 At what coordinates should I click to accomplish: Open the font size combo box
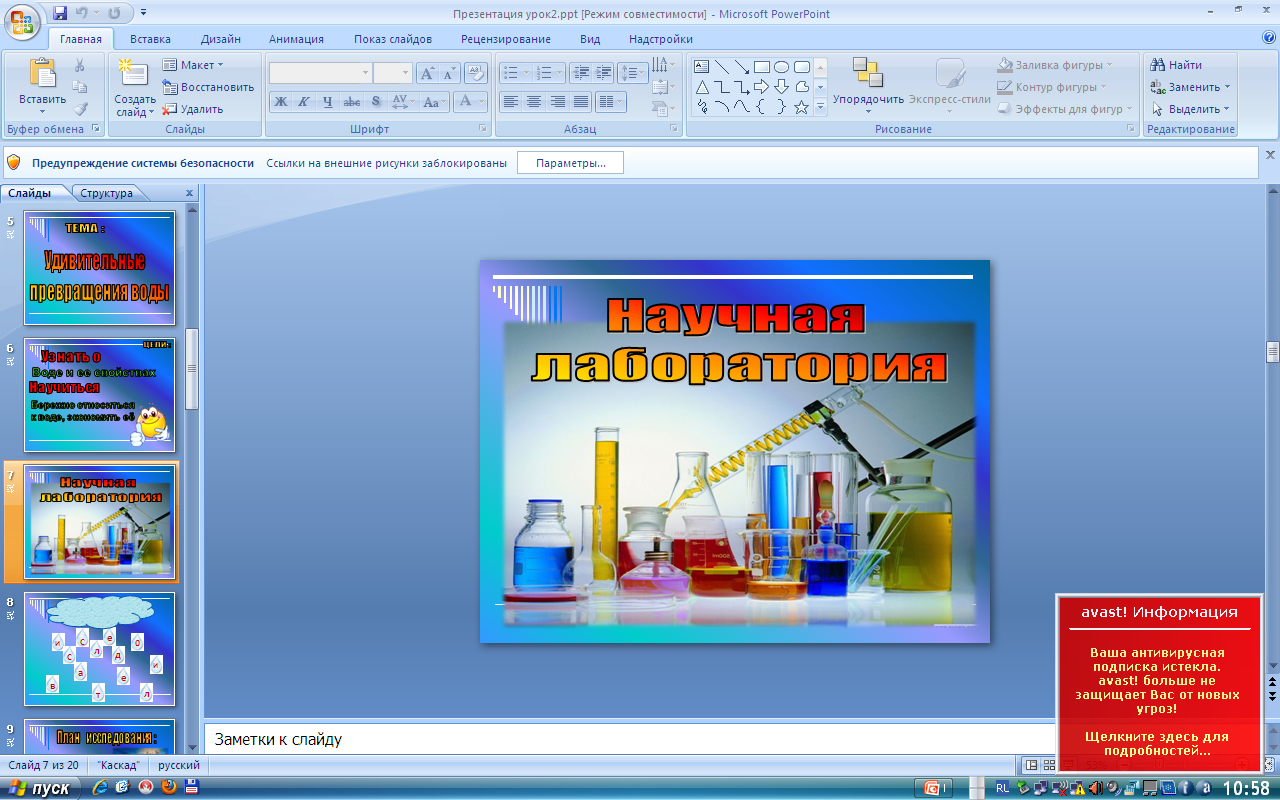point(393,73)
